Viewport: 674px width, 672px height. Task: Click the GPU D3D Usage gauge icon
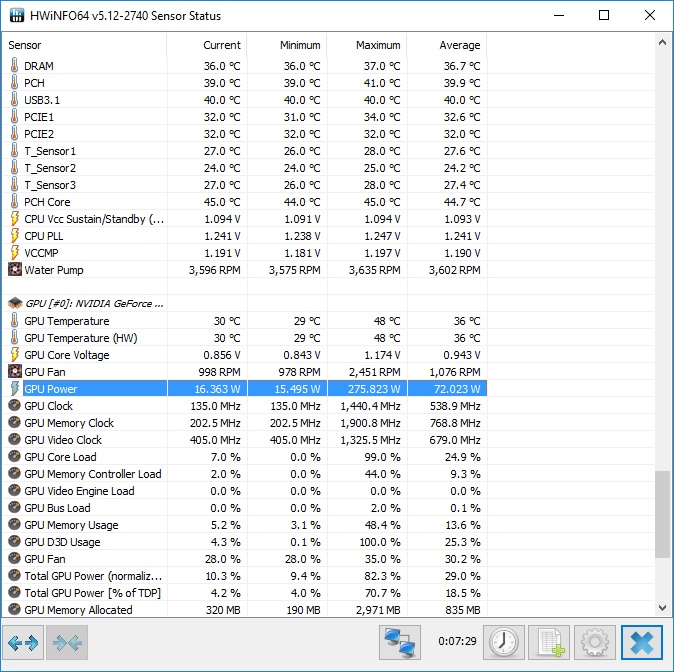(x=15, y=541)
